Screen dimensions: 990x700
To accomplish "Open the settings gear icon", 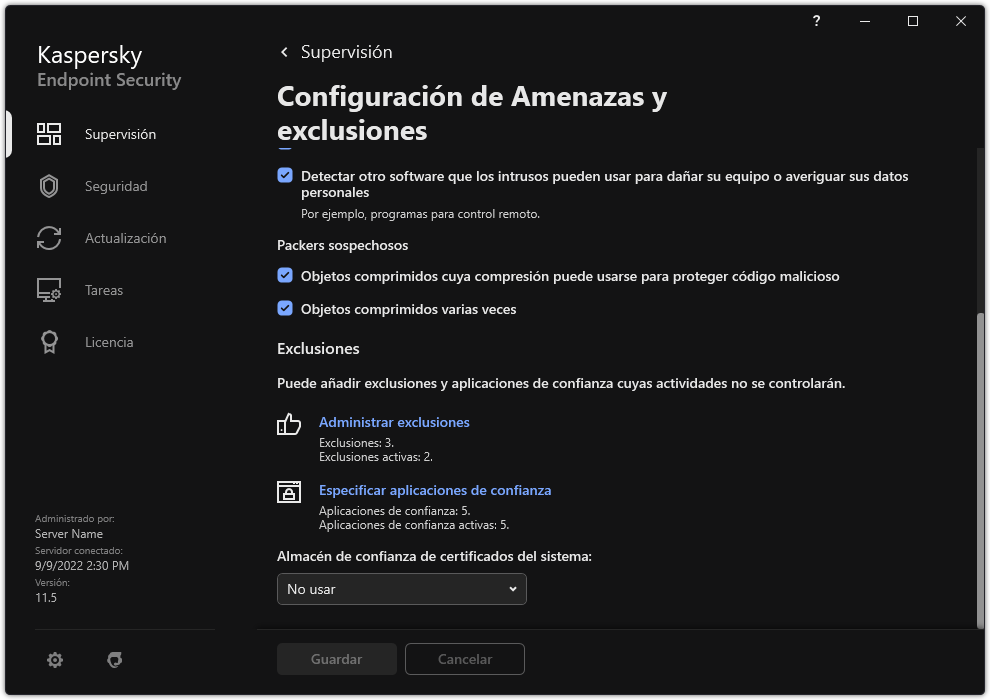I will (55, 660).
